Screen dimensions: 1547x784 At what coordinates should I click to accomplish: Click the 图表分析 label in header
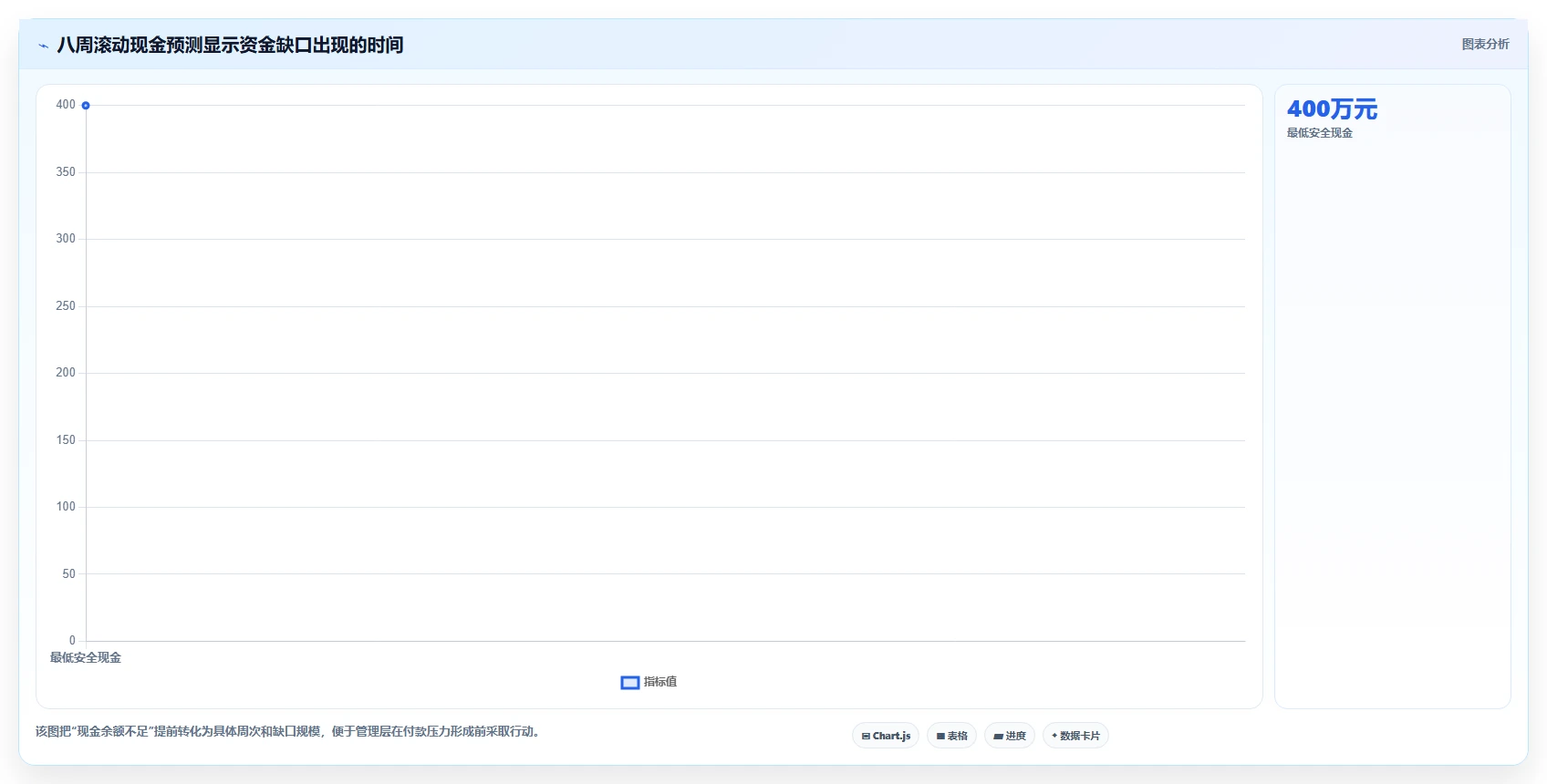pos(1485,44)
